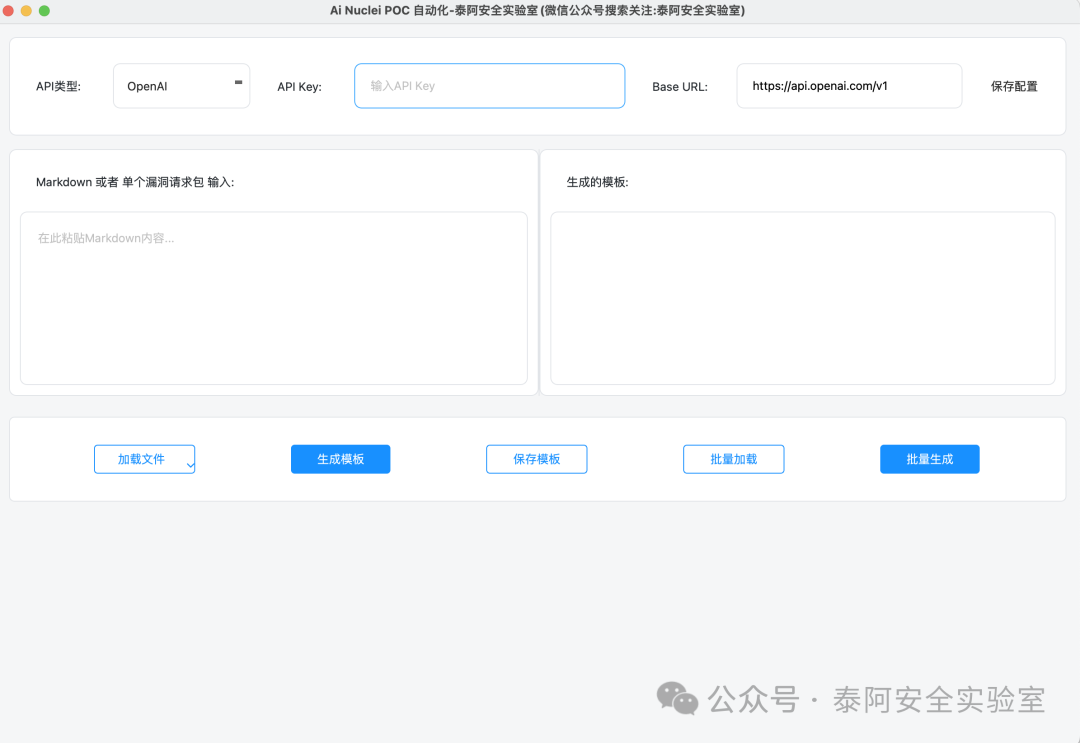Image resolution: width=1080 pixels, height=743 pixels.
Task: Click the yellow minimize window button
Action: tap(26, 10)
